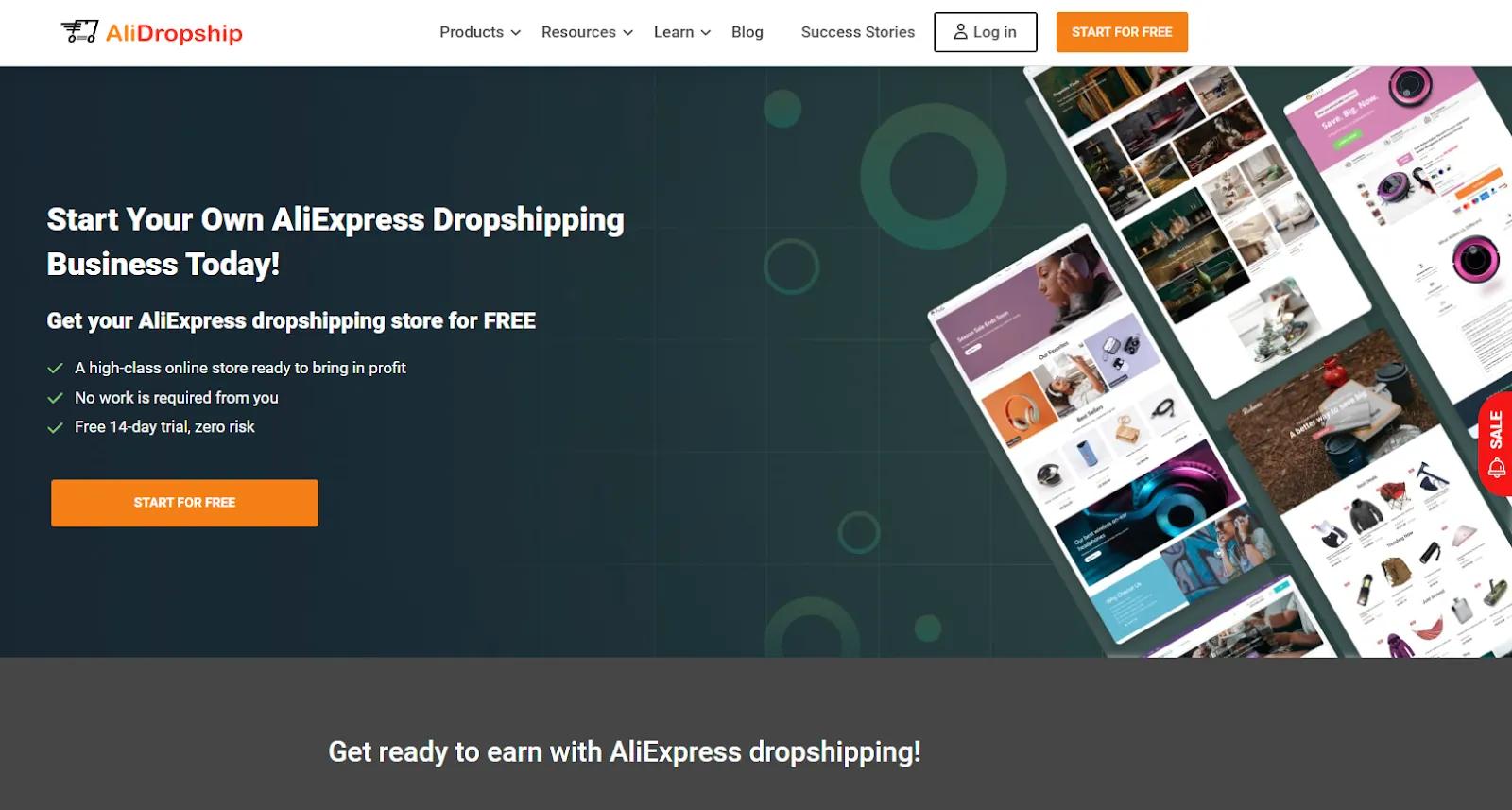Open the red SALE side tab
Image resolution: width=1512 pixels, height=810 pixels.
(1495, 443)
